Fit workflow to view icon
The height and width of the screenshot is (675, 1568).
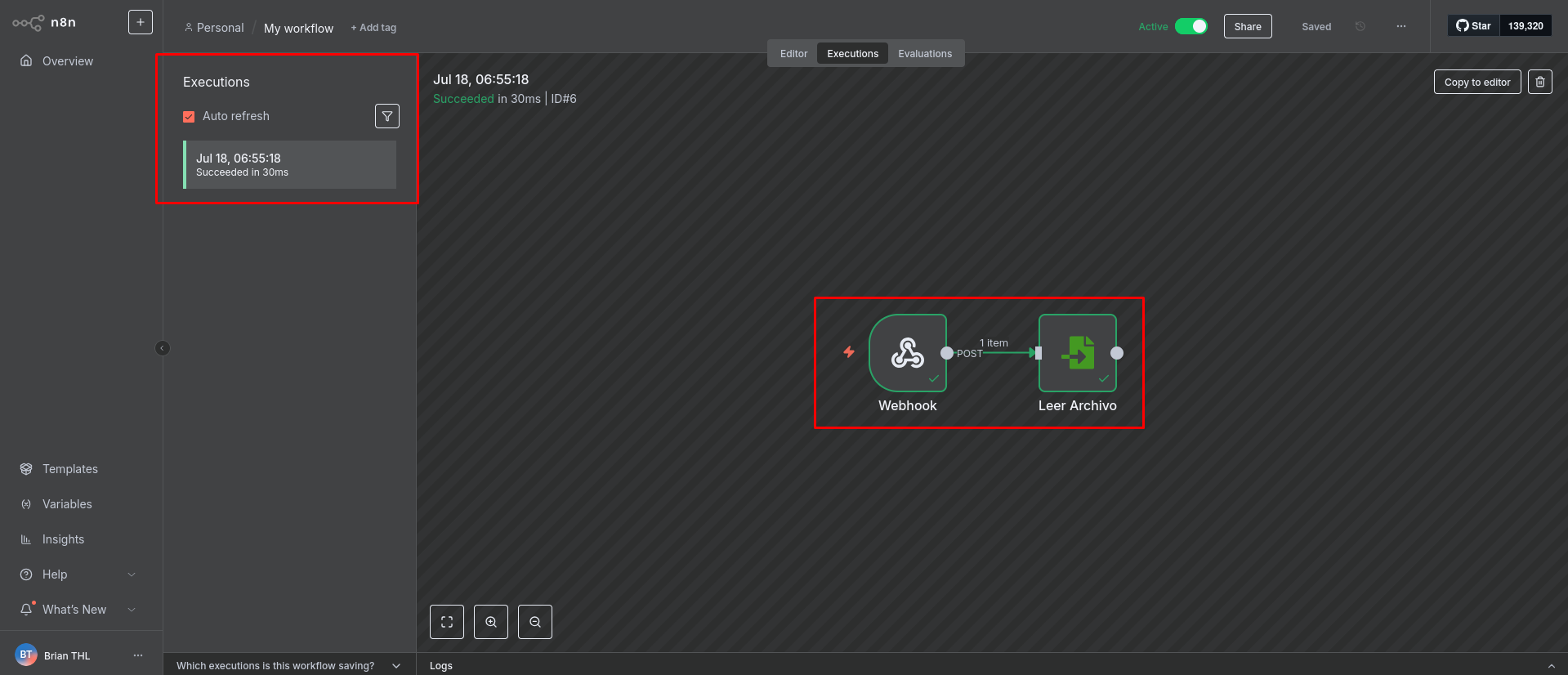pyautogui.click(x=447, y=622)
